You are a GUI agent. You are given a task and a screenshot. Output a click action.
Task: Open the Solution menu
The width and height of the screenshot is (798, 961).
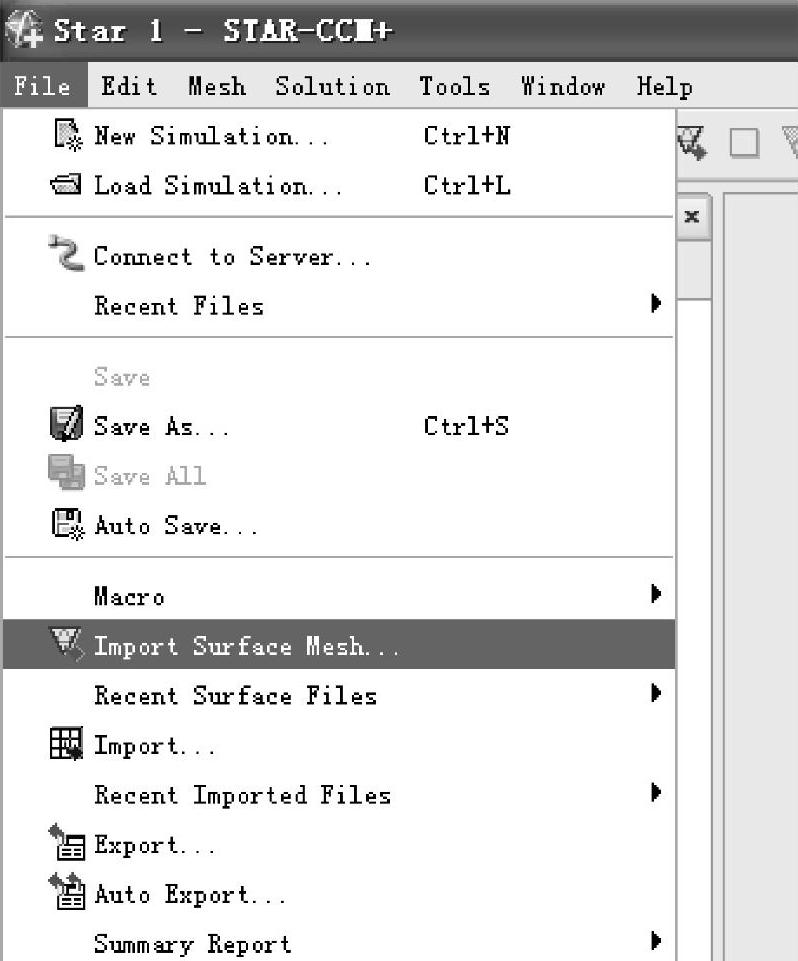click(x=332, y=86)
